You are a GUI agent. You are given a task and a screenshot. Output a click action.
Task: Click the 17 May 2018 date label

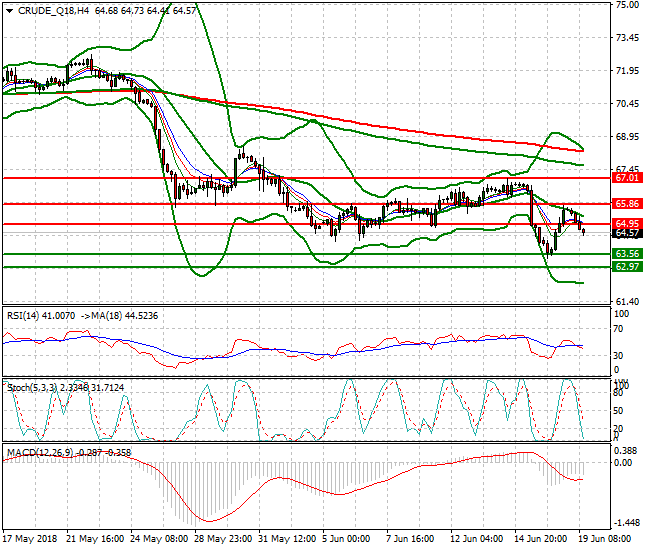[x=30, y=539]
